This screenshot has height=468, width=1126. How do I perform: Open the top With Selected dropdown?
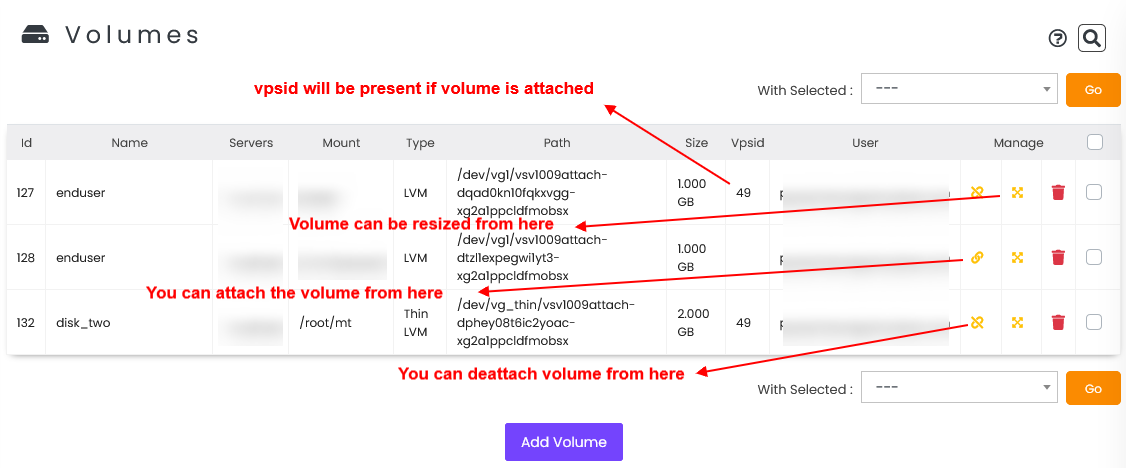(959, 88)
